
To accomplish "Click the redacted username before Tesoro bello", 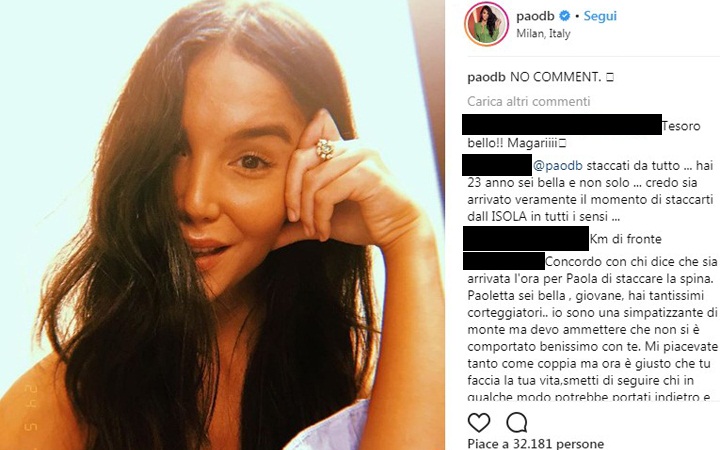I will 562,124.
